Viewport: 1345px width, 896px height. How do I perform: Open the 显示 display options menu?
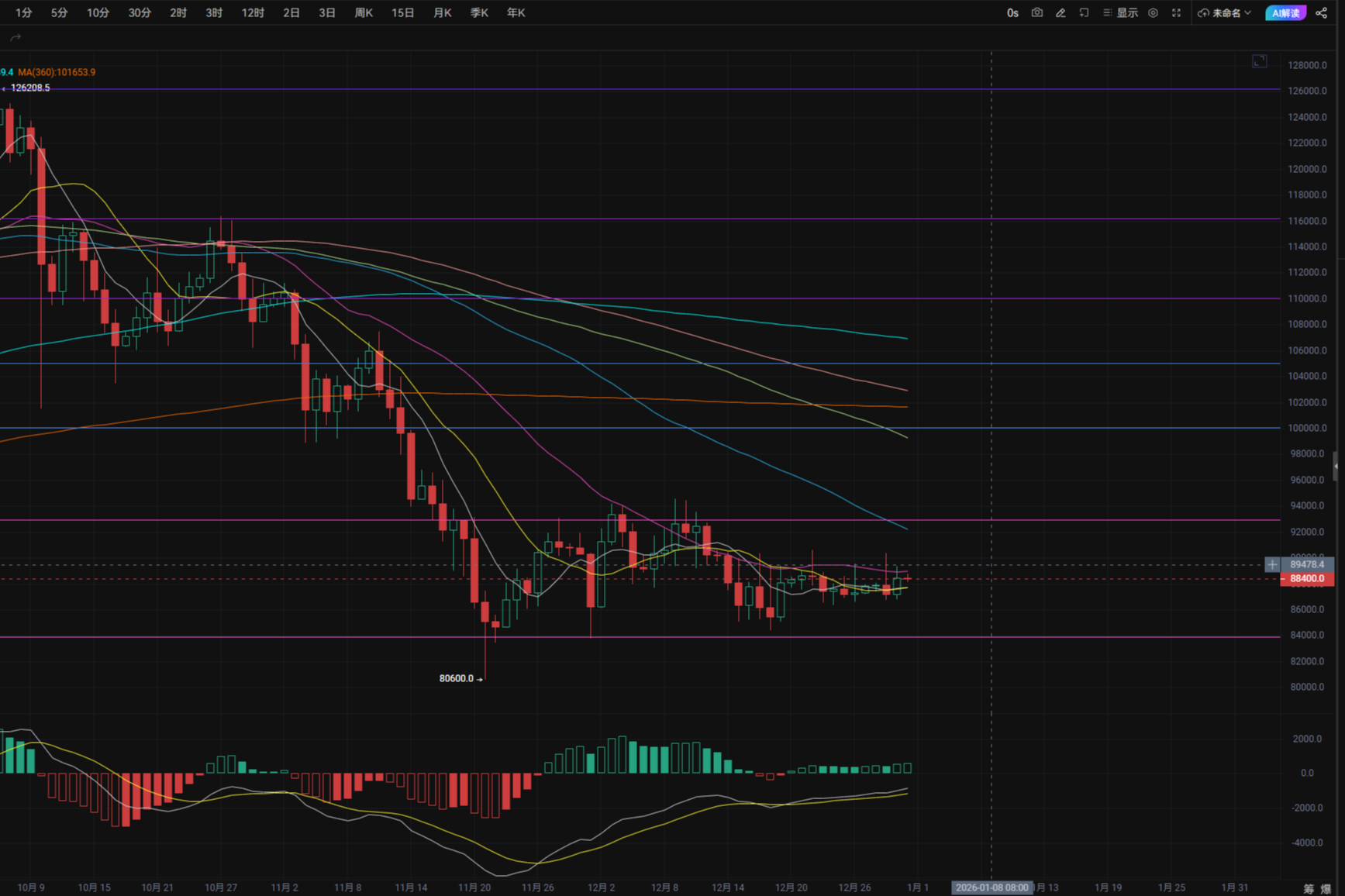1120,13
